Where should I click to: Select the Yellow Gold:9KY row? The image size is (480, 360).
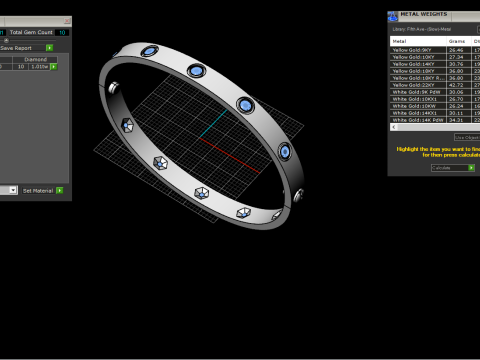click(435, 50)
